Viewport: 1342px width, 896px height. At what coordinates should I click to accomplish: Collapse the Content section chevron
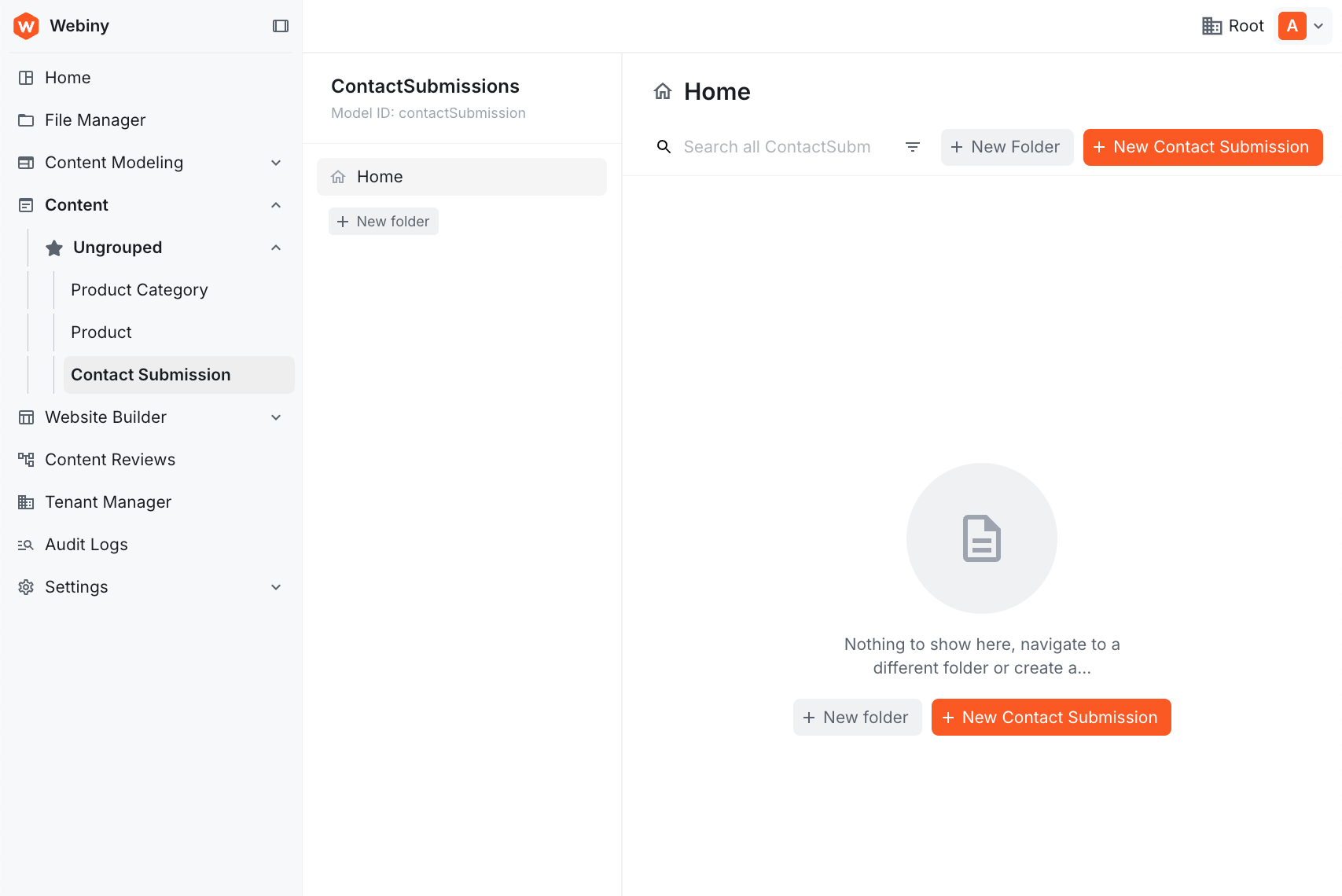pos(276,204)
